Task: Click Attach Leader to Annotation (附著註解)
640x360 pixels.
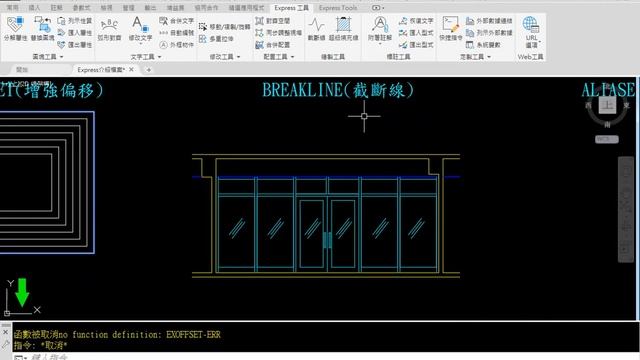Action: pos(380,29)
